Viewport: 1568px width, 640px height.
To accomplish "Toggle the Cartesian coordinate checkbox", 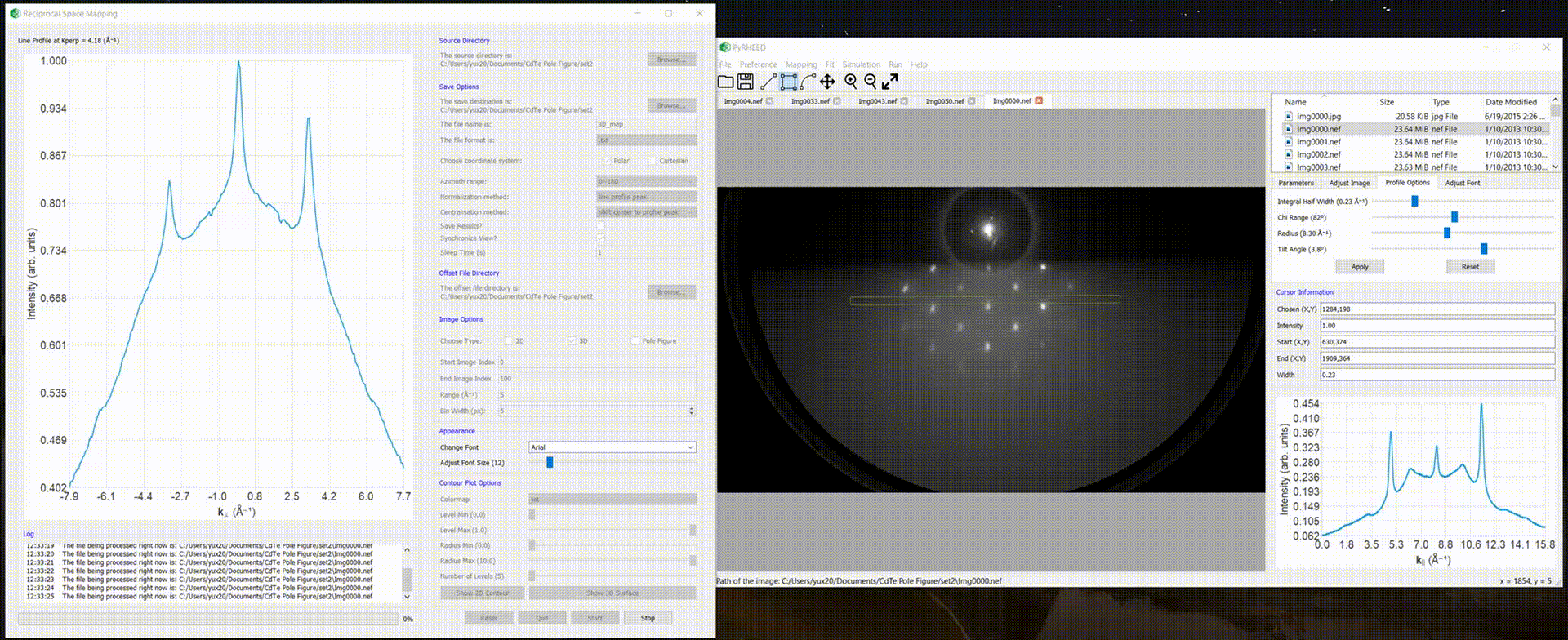I will click(x=652, y=161).
